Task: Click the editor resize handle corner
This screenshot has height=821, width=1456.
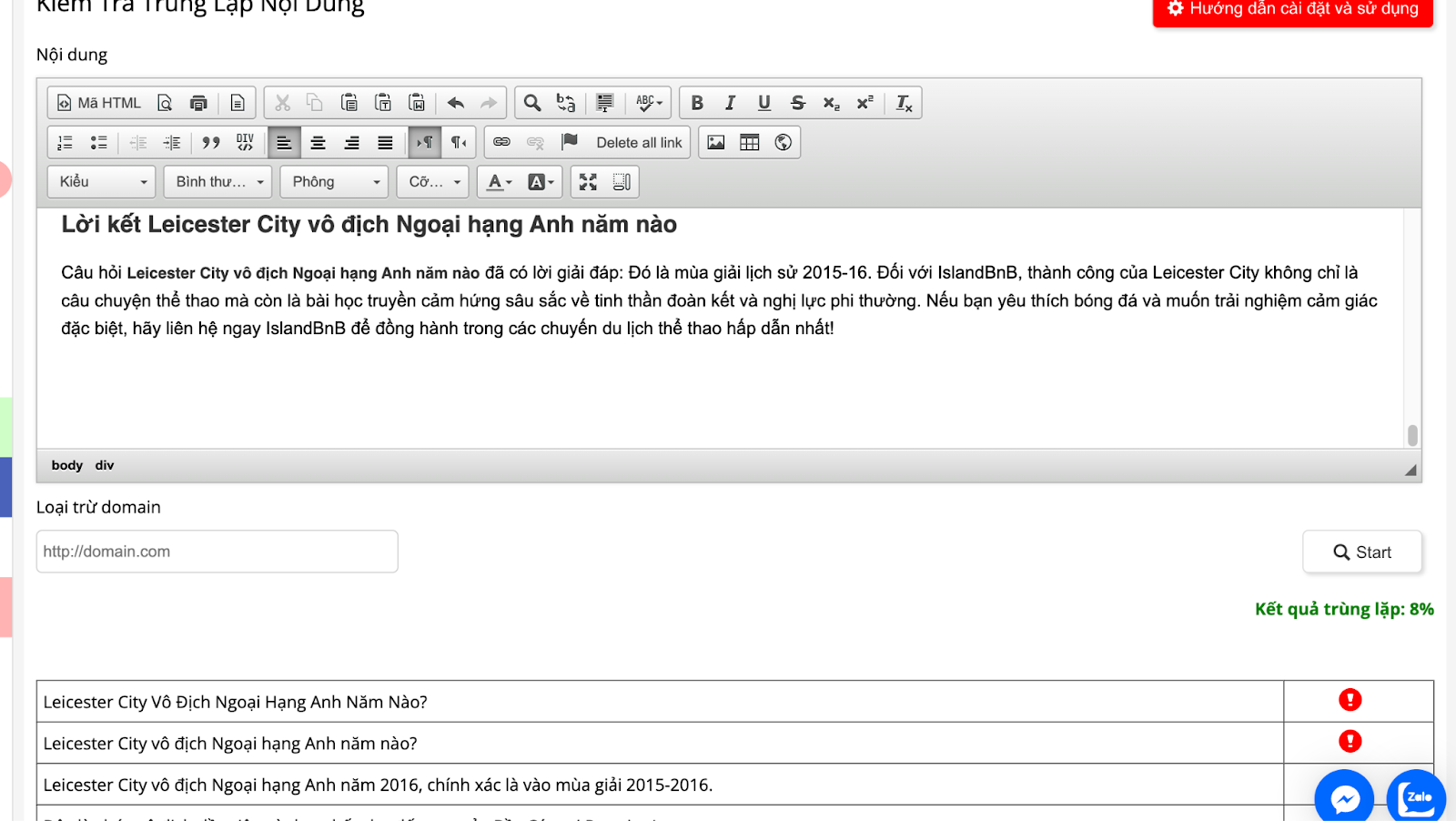Action: (1410, 470)
